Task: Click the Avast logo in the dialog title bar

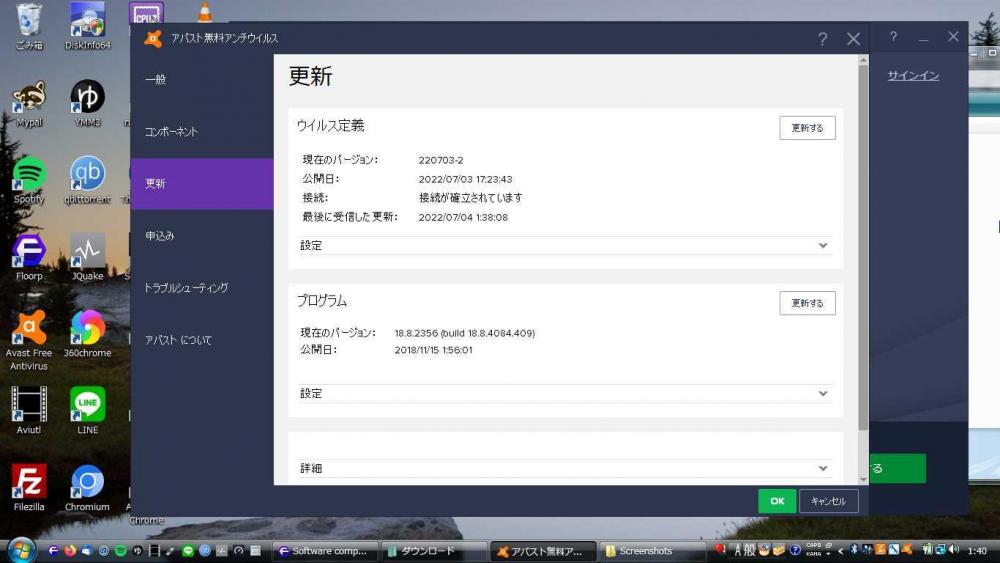Action: point(153,38)
